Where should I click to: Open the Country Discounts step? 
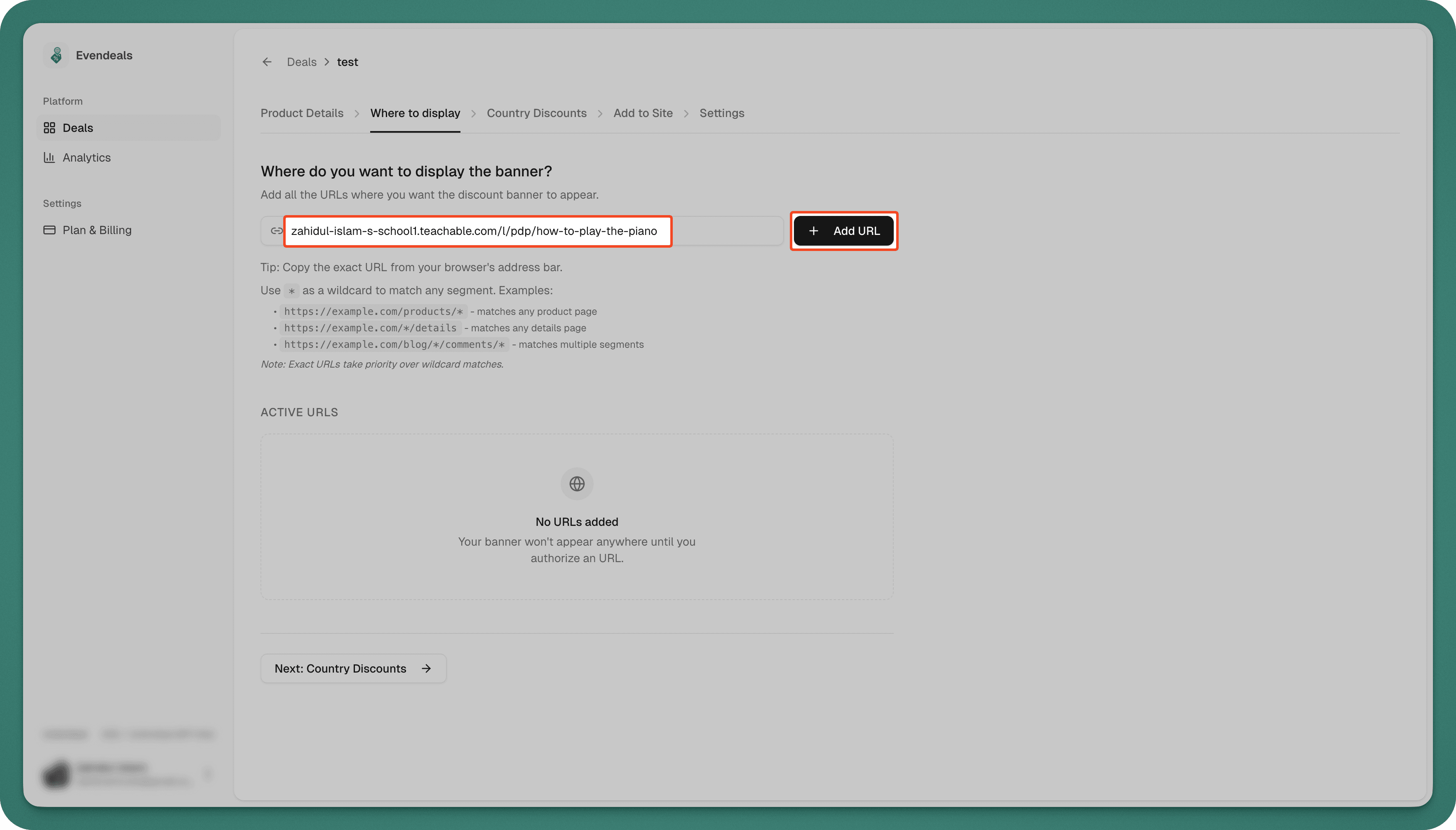[x=536, y=113]
